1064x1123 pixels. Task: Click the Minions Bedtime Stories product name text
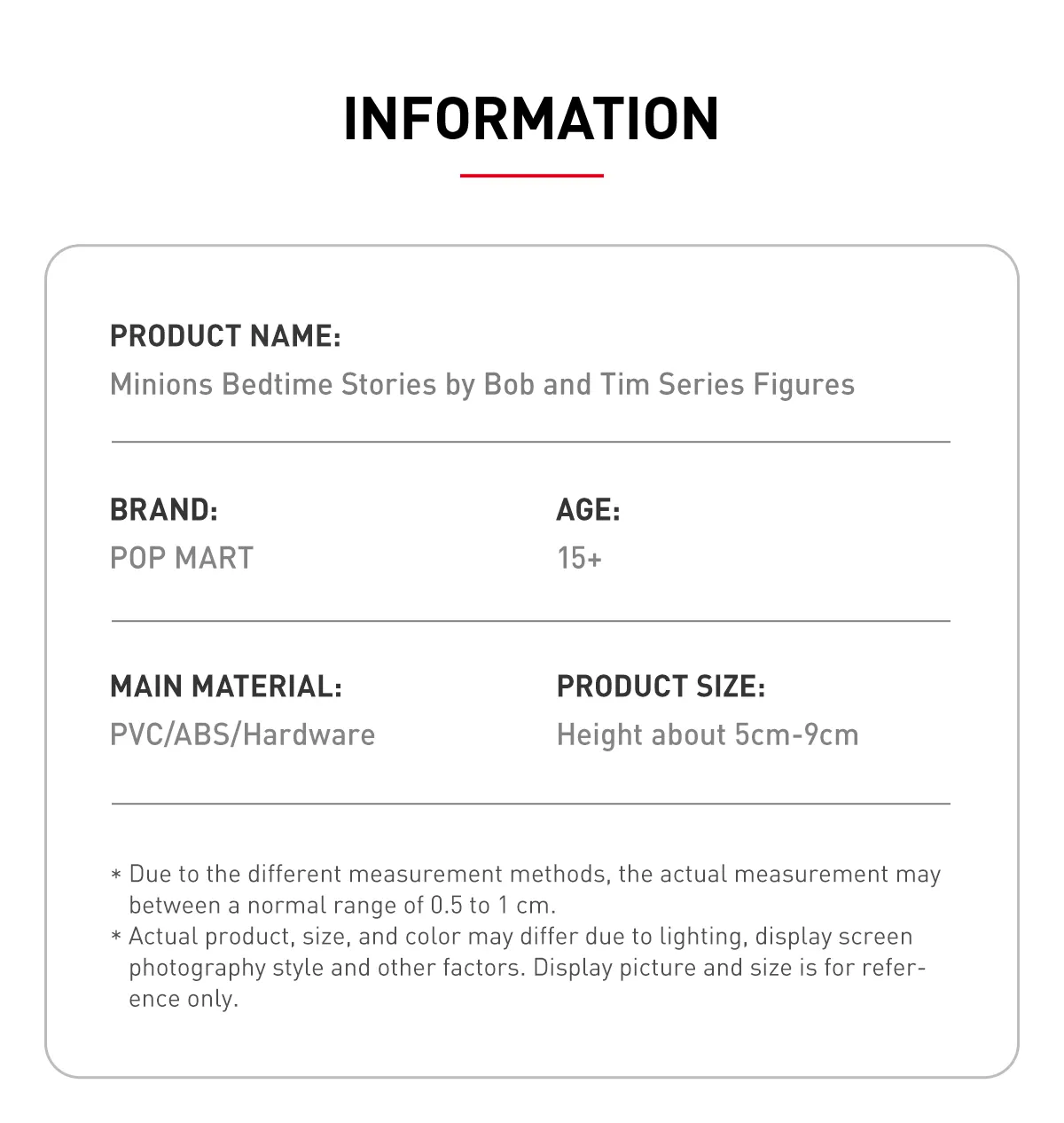482,385
